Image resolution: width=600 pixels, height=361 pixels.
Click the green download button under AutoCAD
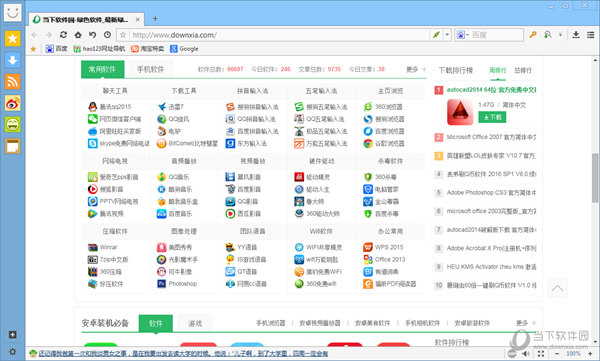click(x=492, y=117)
